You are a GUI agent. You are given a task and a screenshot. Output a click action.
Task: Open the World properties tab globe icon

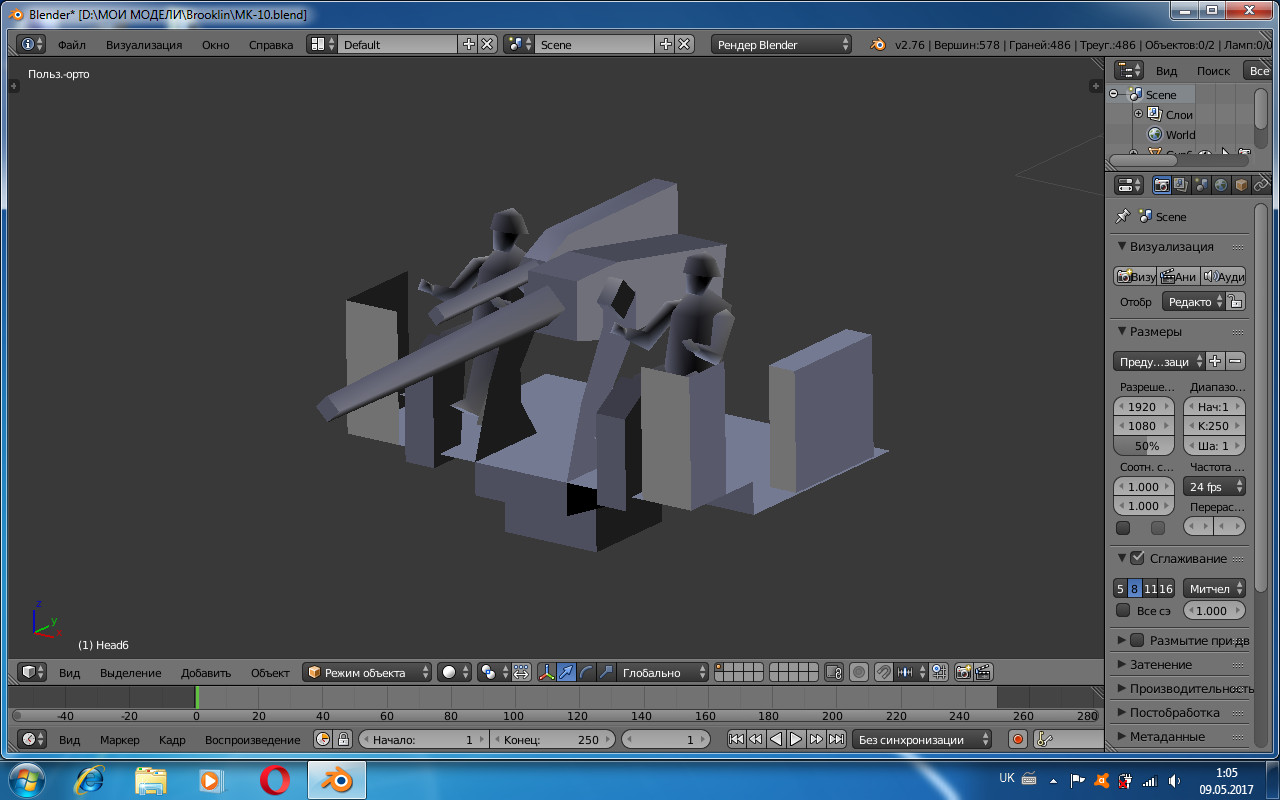(x=1221, y=185)
